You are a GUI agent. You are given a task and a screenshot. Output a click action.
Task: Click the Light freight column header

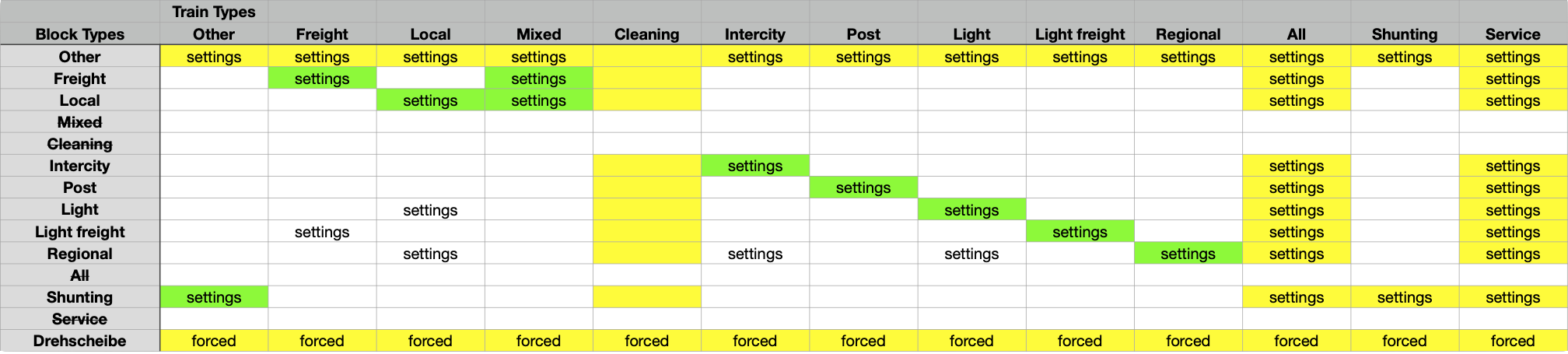tap(1080, 34)
